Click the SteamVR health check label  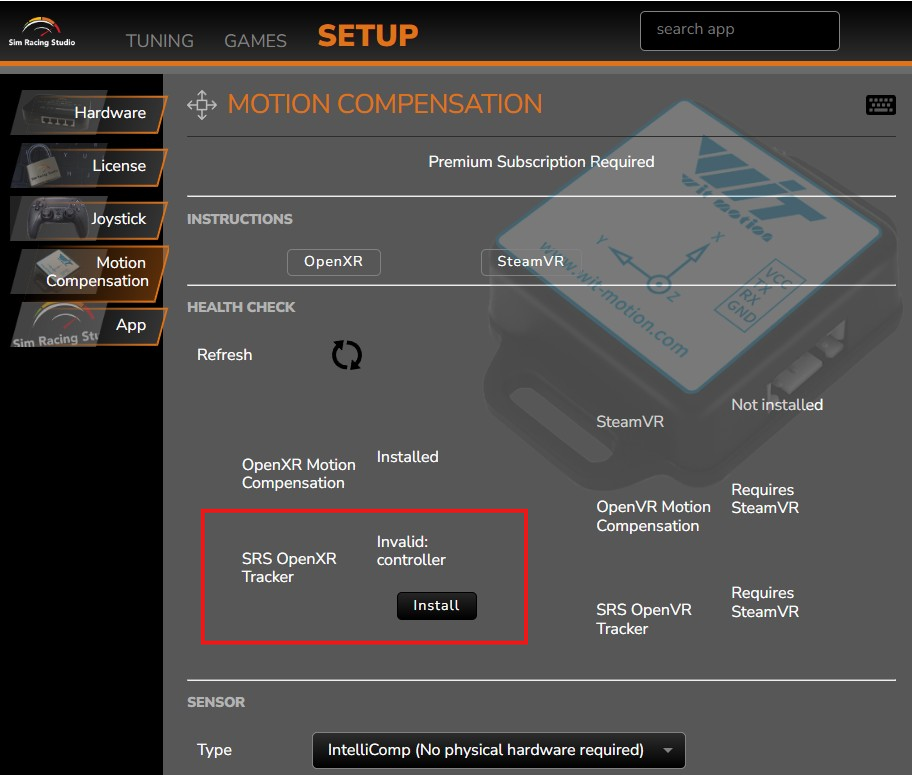[x=630, y=421]
